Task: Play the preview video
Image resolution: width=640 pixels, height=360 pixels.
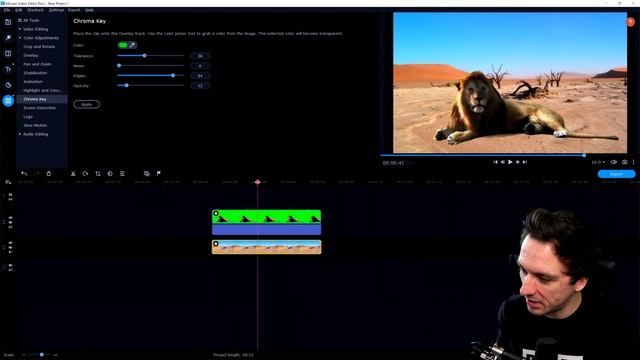Action: (x=510, y=162)
